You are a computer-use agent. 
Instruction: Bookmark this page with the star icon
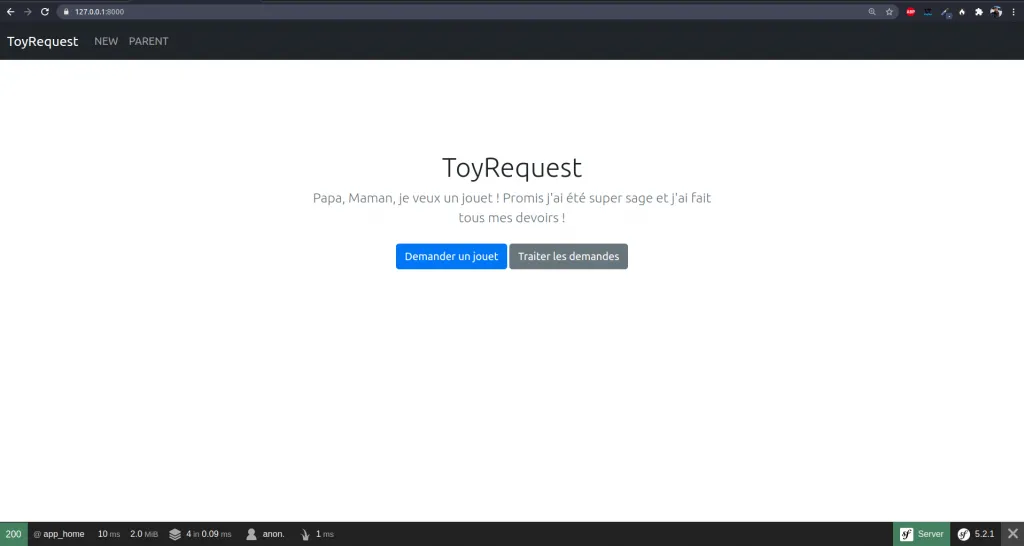click(x=889, y=12)
